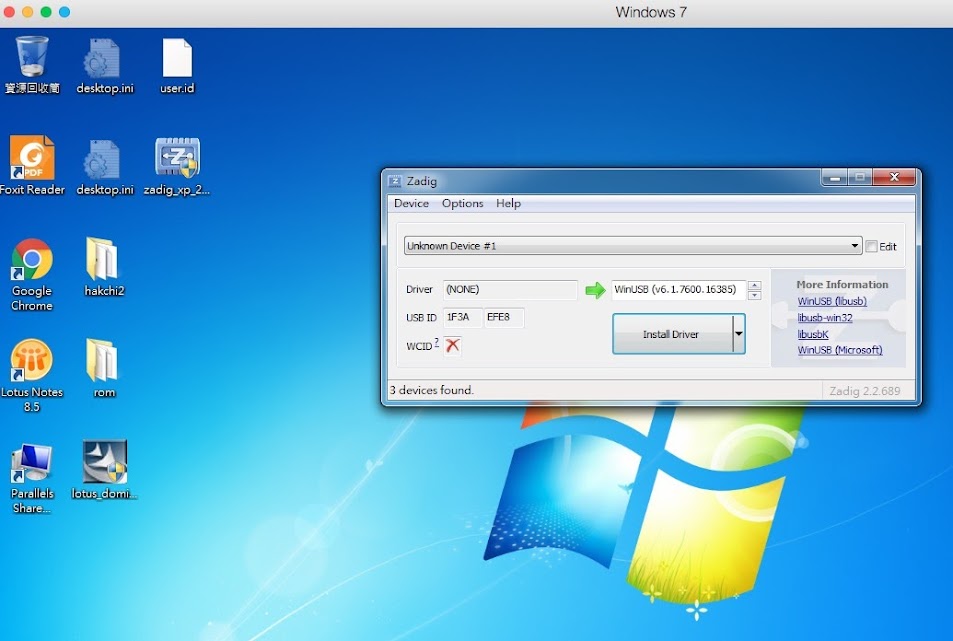Open the Help menu in Zadig

(x=508, y=203)
